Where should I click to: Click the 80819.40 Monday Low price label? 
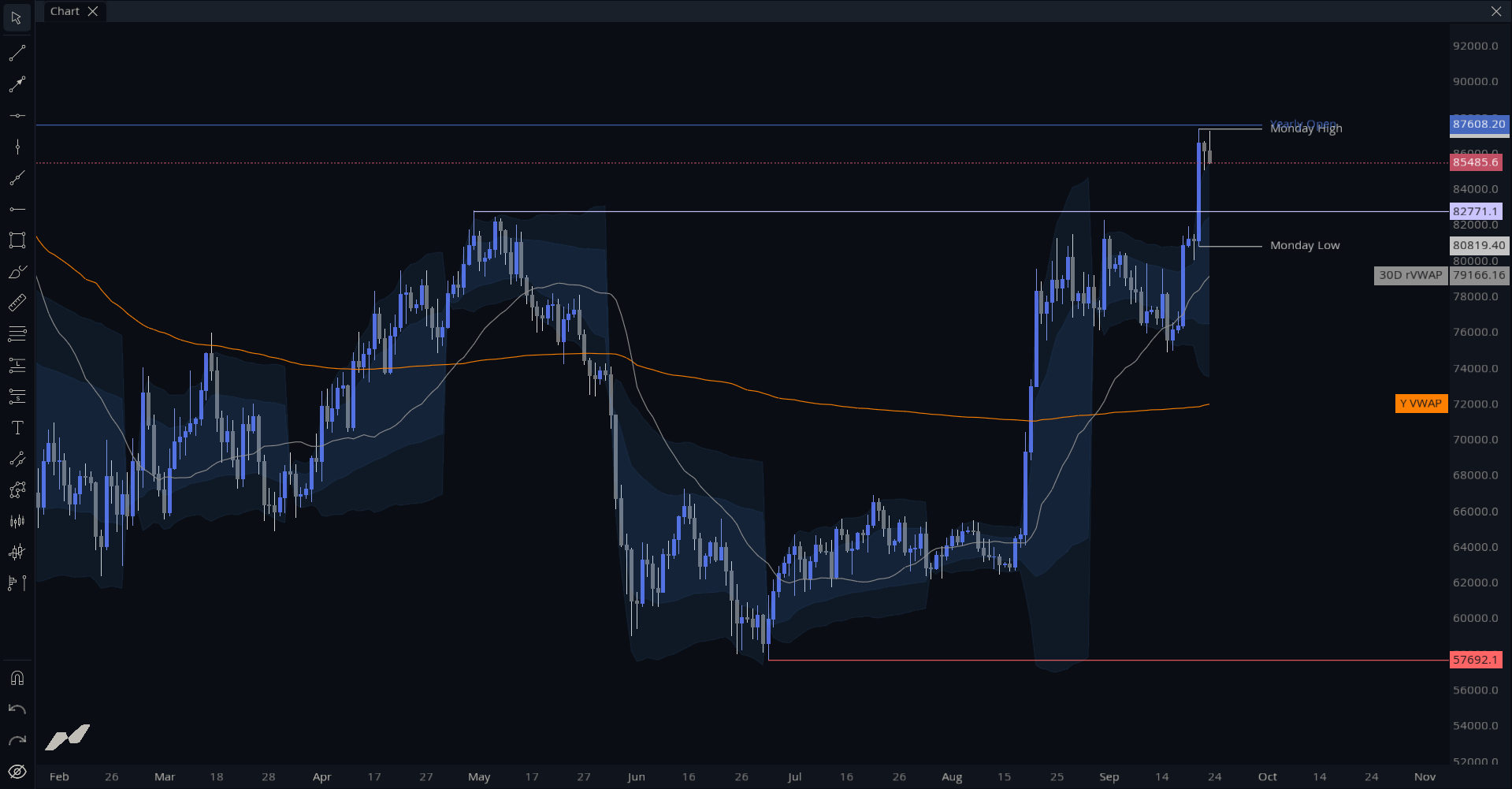point(1479,245)
